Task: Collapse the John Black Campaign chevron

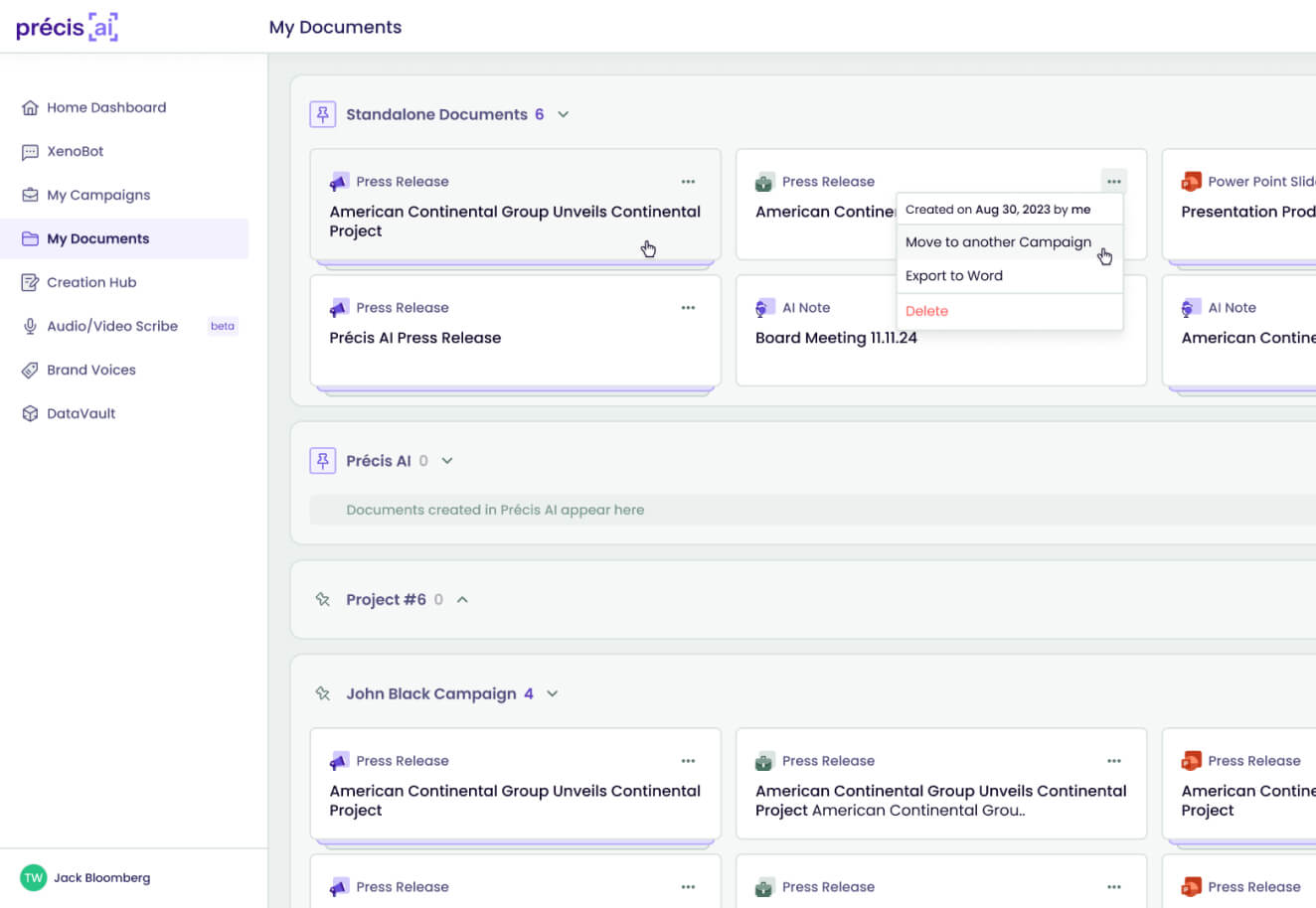Action: click(553, 693)
